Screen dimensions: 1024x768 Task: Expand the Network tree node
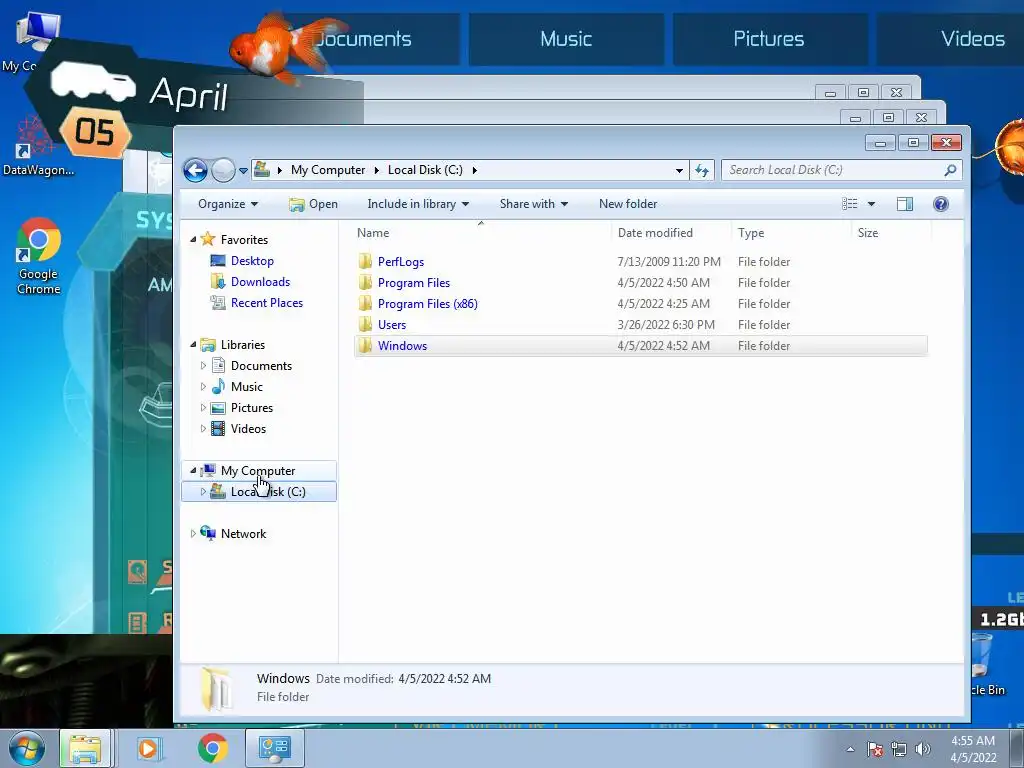(x=193, y=534)
